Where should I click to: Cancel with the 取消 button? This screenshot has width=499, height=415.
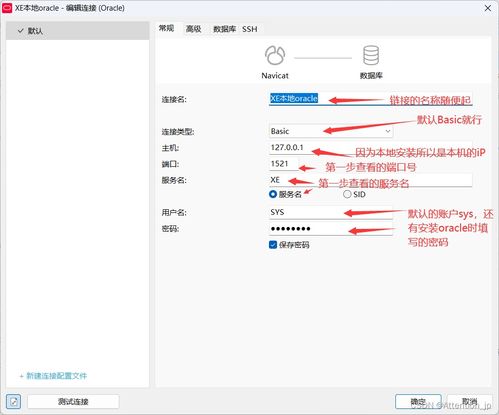point(469,401)
